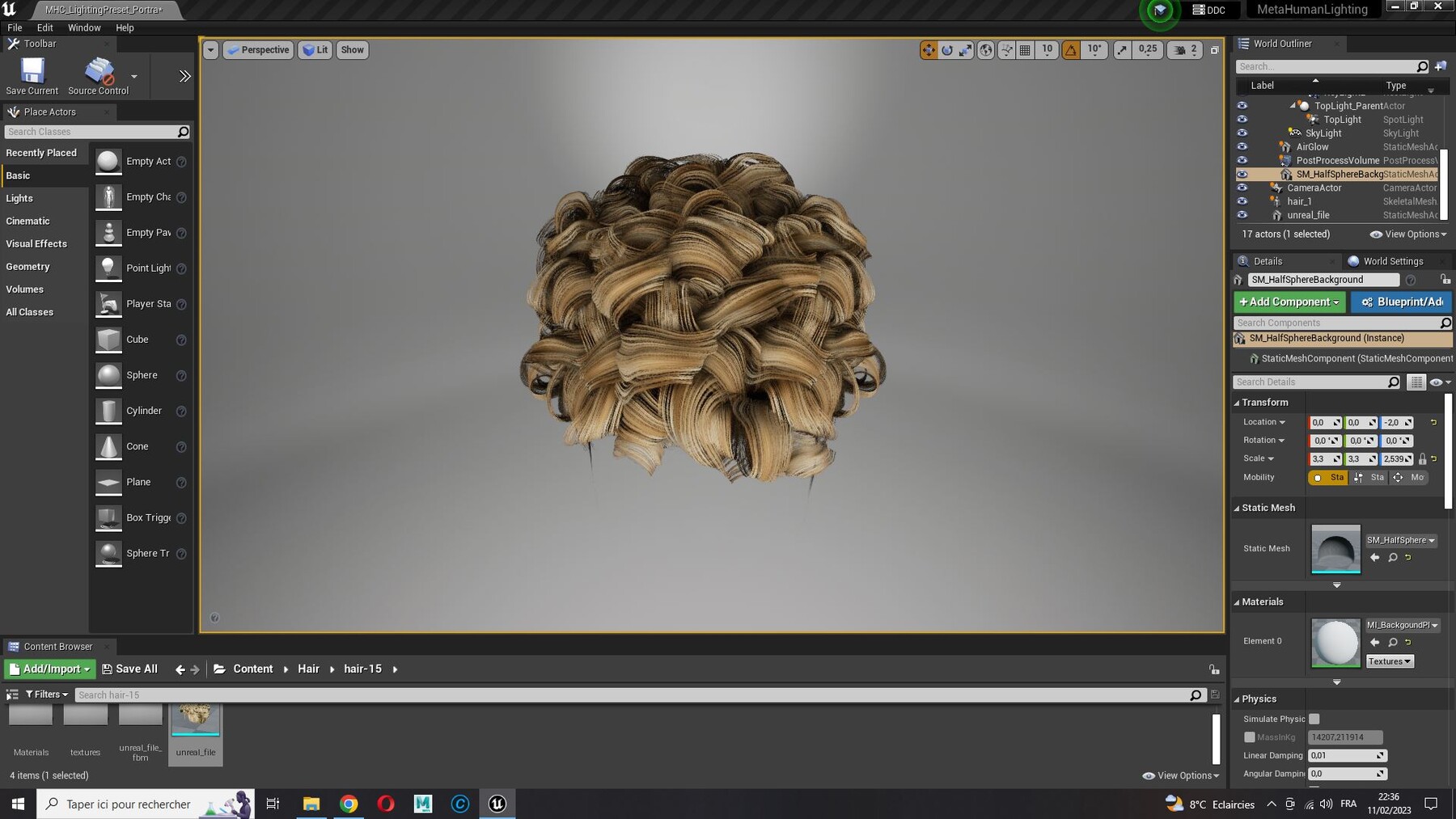Open the Perspective viewport dropdown

tap(258, 49)
